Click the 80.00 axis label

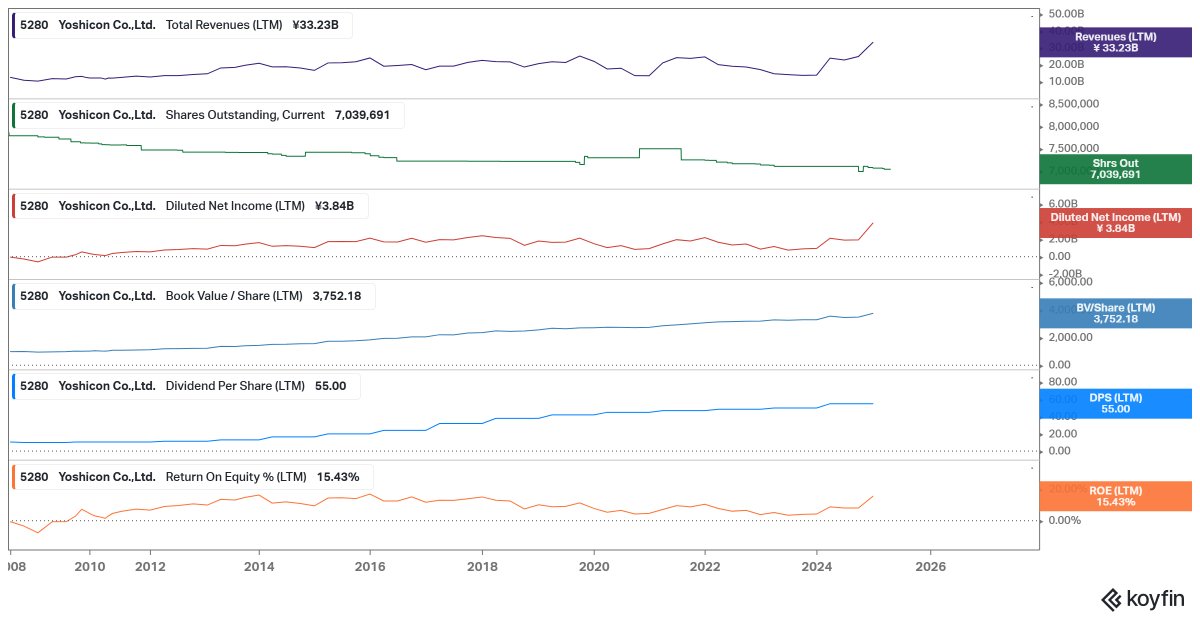(x=1062, y=382)
